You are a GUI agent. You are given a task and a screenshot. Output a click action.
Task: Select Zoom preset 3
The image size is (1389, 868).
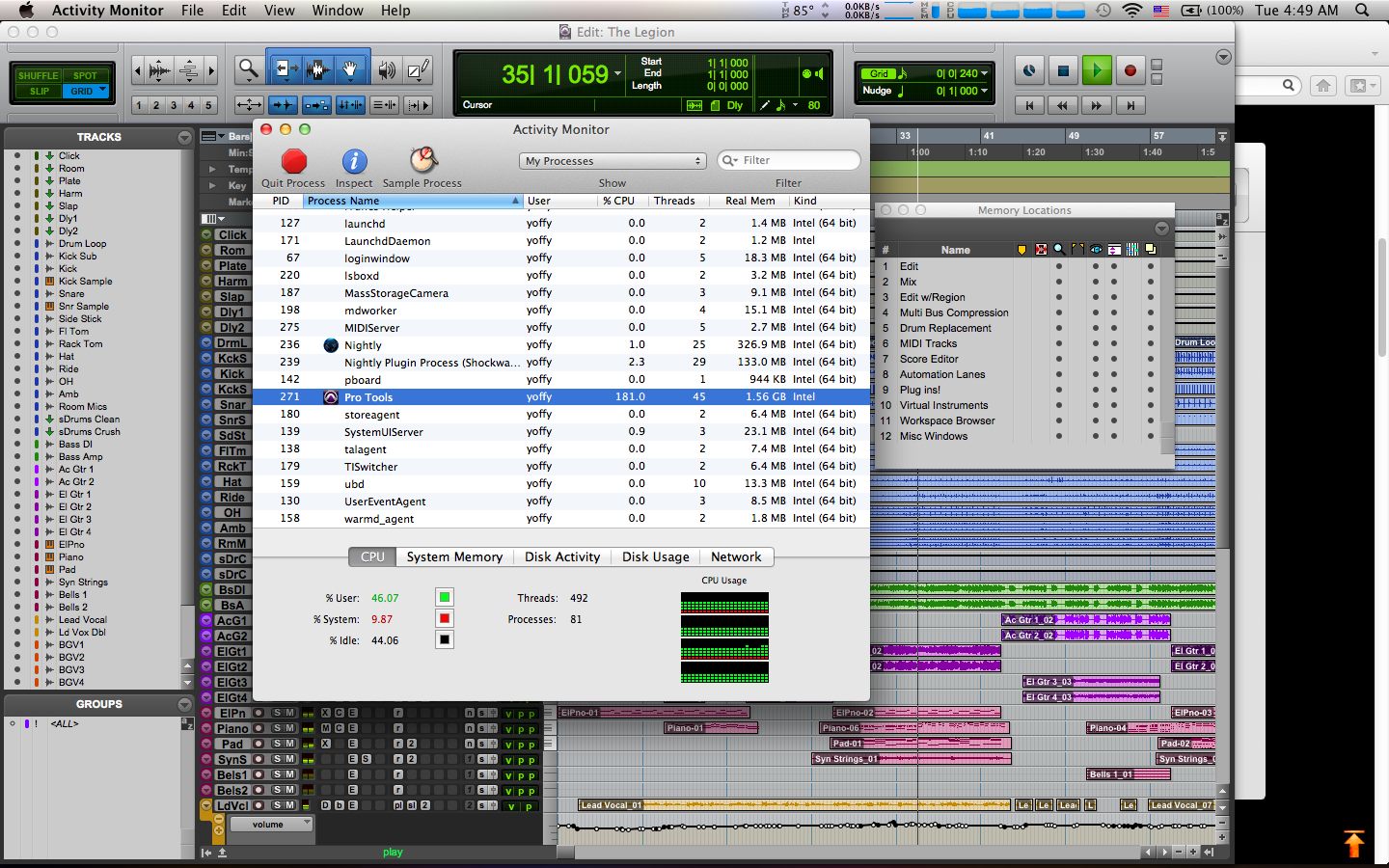[173, 105]
